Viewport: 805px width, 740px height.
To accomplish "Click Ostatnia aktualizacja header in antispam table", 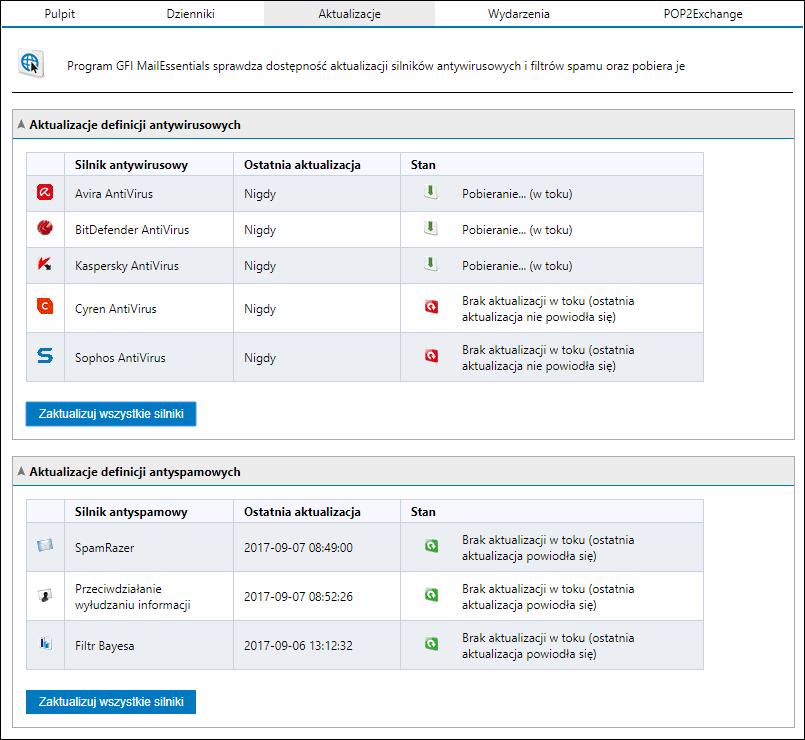I will pos(302,511).
